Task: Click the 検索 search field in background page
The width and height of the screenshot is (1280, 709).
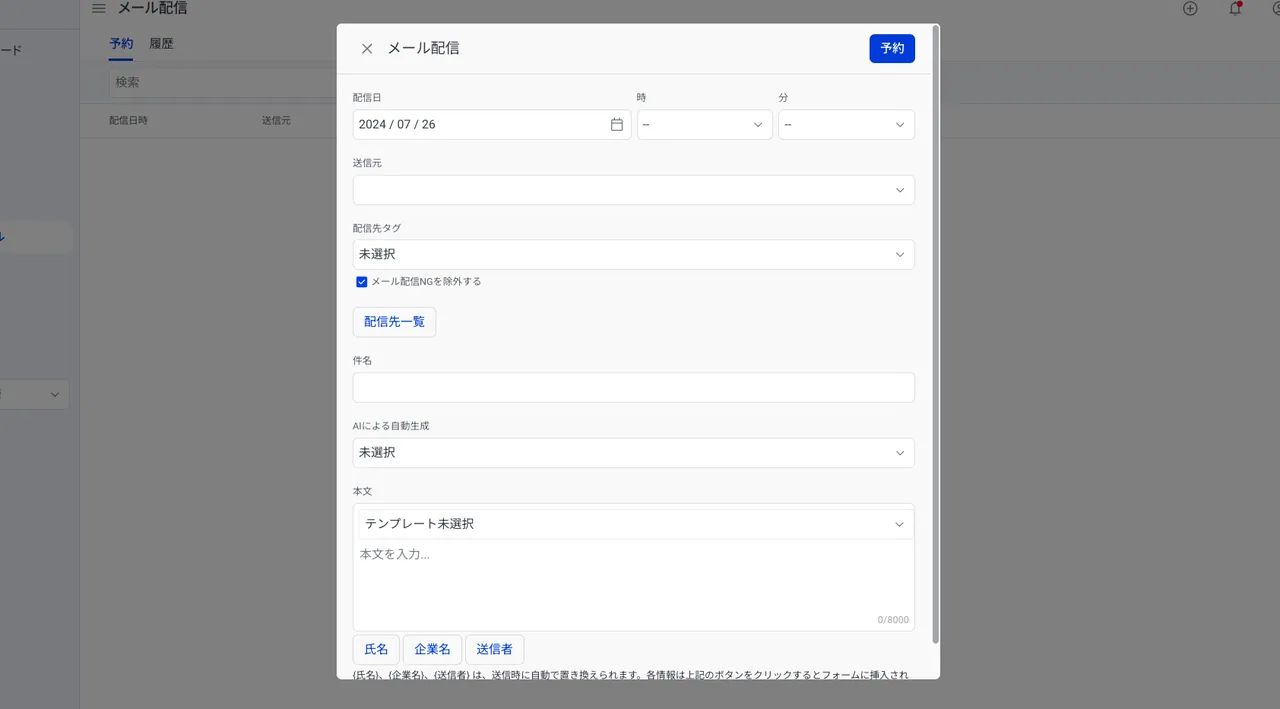Action: click(x=222, y=82)
